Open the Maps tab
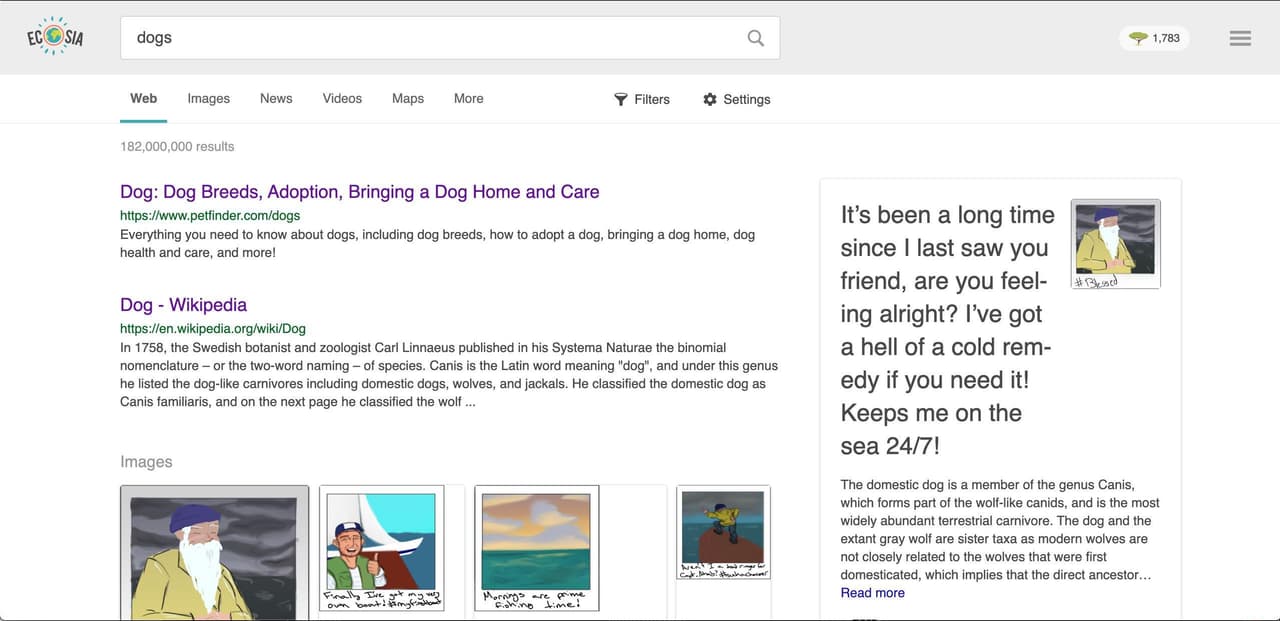 (x=408, y=98)
